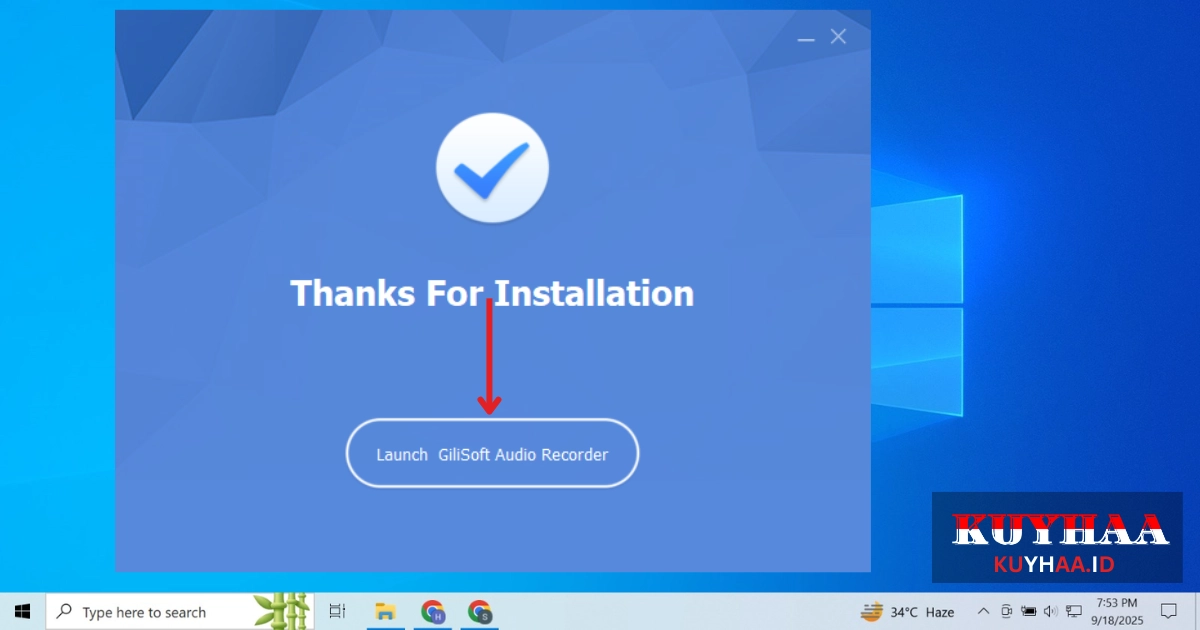
Task: Show hidden system tray icons
Action: (x=983, y=611)
